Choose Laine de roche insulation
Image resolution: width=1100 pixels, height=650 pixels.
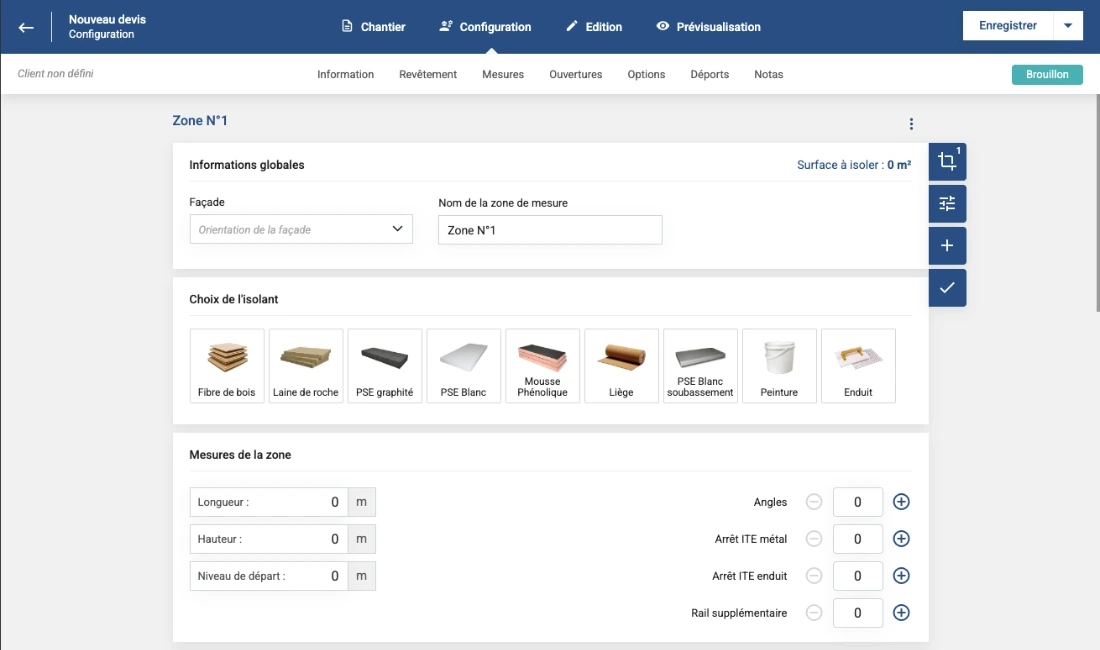306,366
